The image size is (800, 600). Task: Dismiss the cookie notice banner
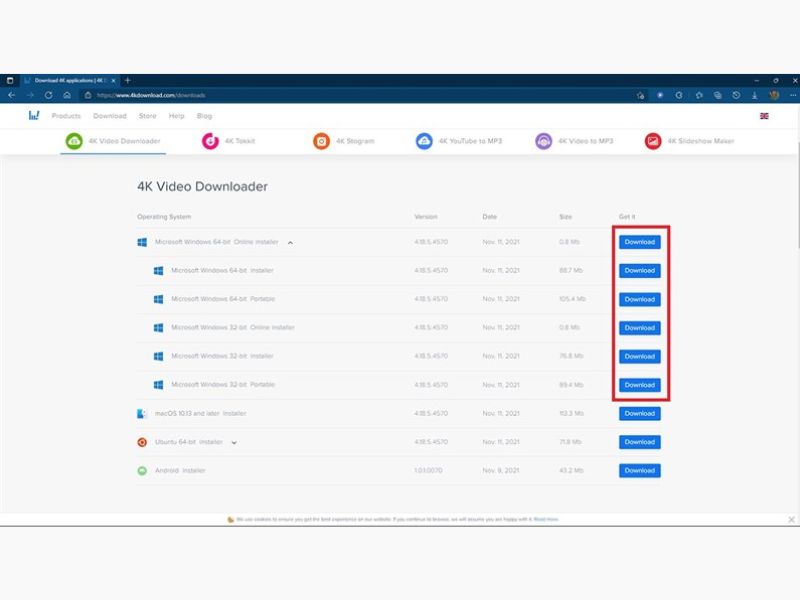tap(791, 520)
